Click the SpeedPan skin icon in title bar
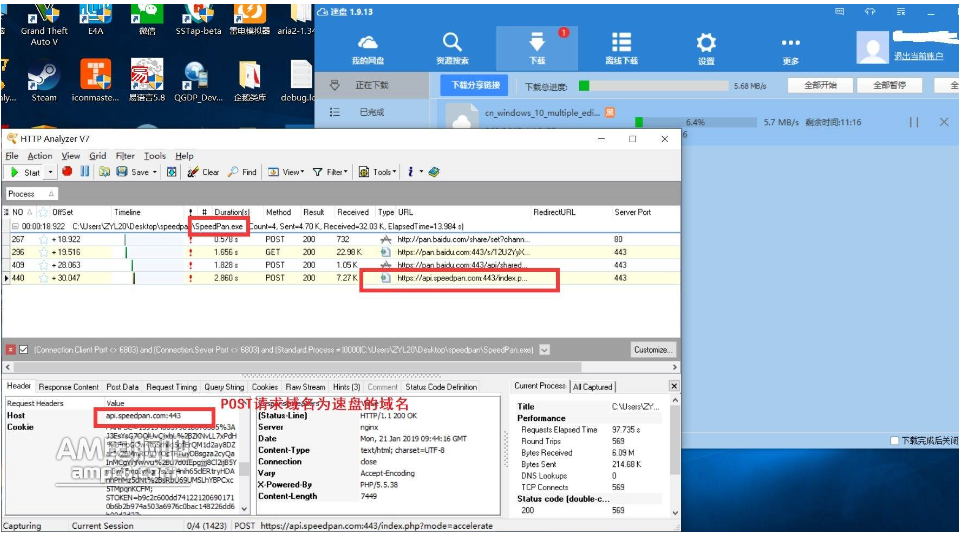This screenshot has height=537, width=959. pos(870,12)
